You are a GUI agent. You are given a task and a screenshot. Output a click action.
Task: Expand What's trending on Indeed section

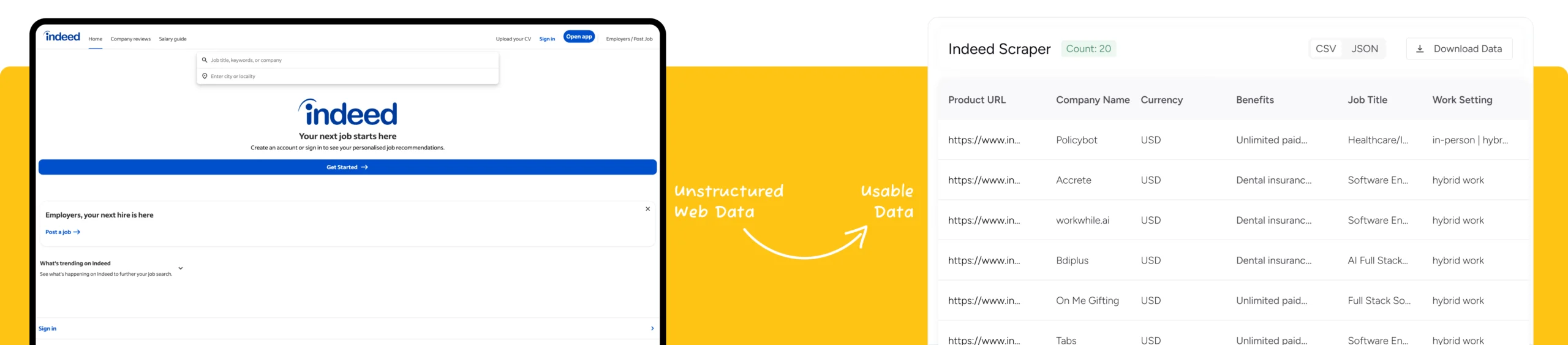(181, 268)
